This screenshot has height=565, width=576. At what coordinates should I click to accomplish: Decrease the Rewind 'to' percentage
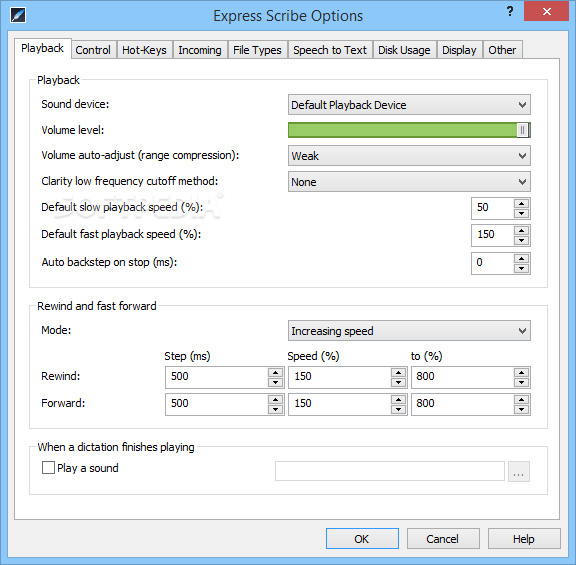(521, 382)
